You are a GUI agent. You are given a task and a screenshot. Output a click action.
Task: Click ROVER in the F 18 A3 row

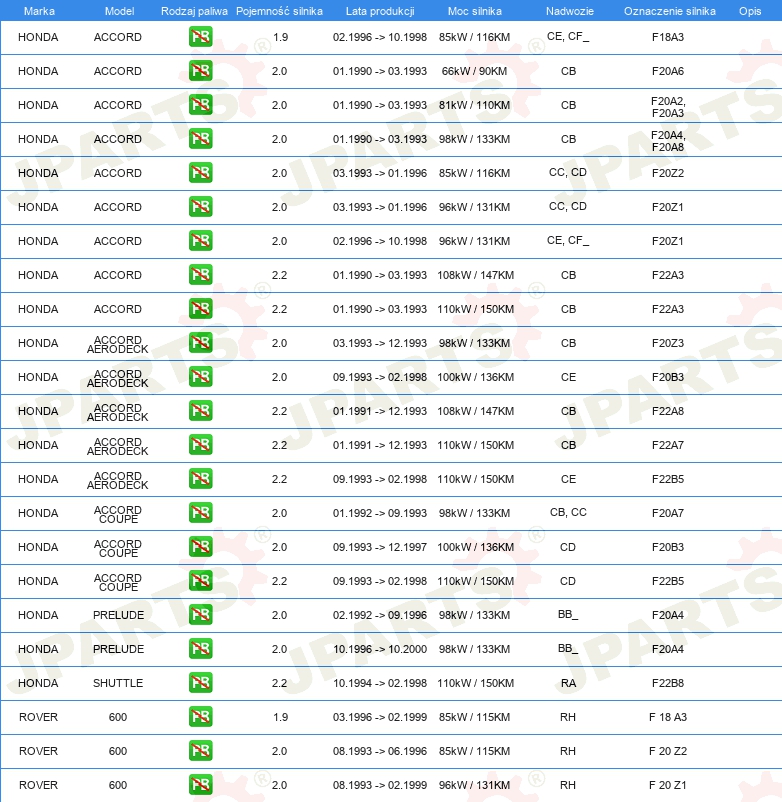[38, 717]
